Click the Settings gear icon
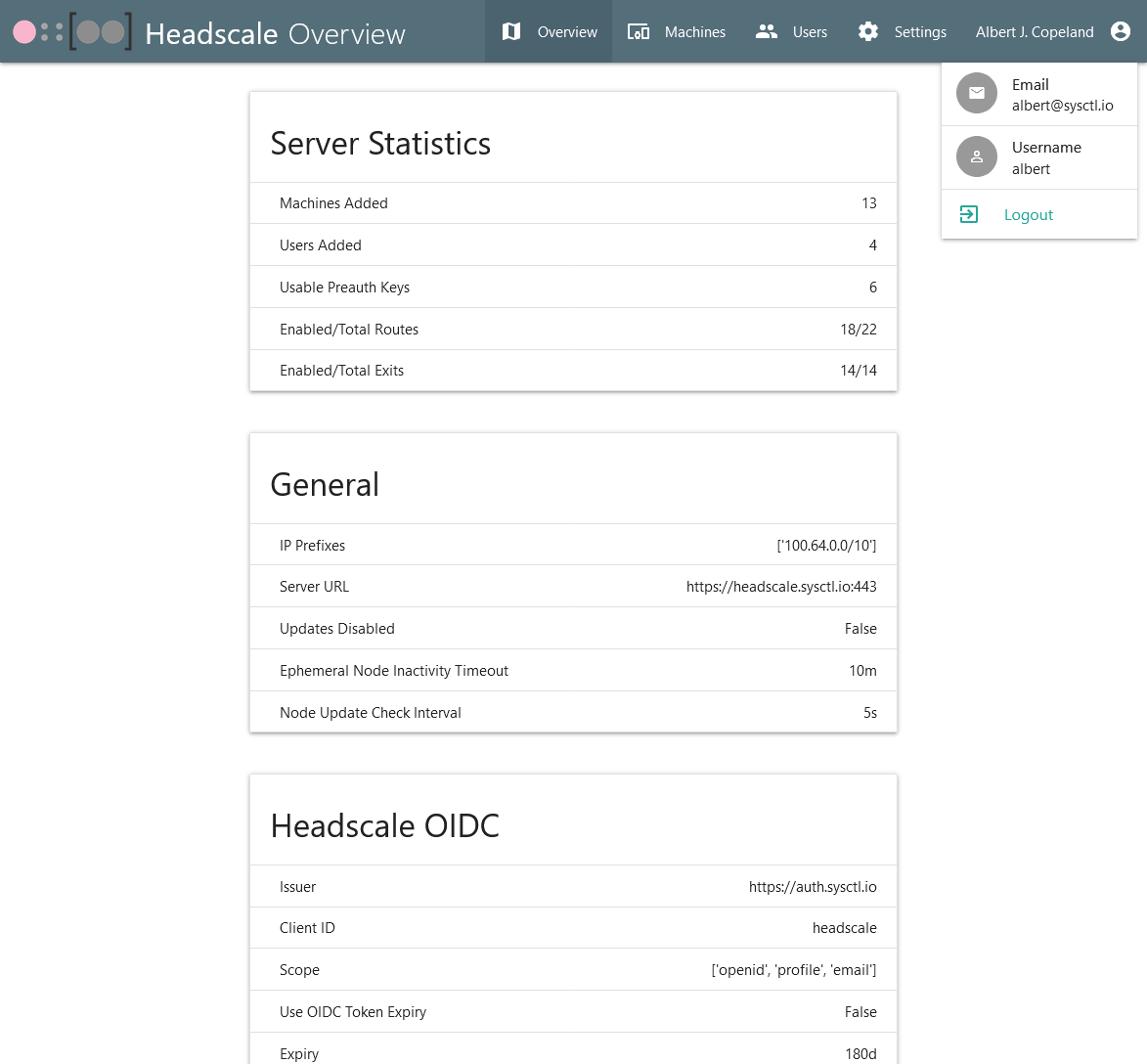This screenshot has width=1147, height=1064. pos(868,32)
